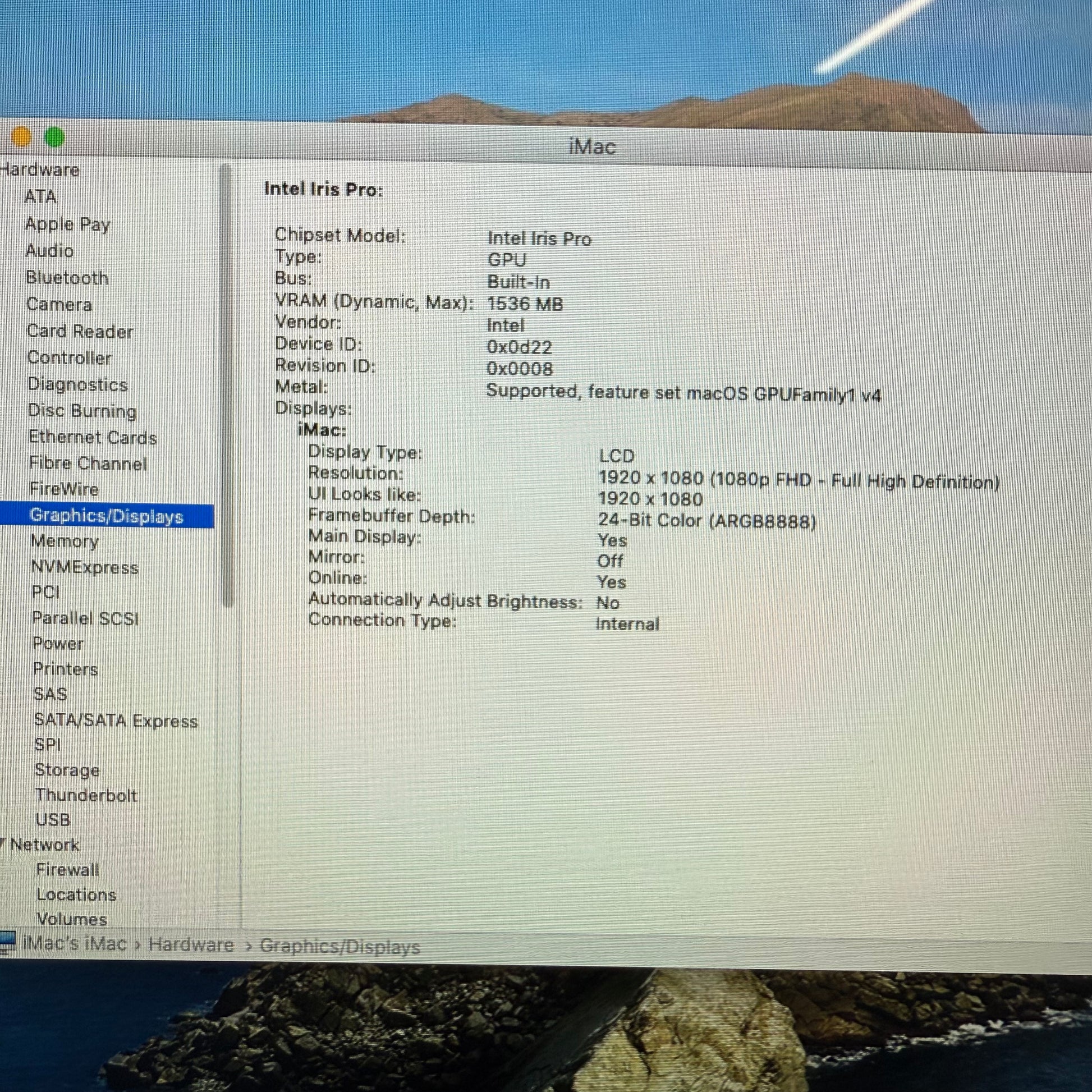1092x1092 pixels.
Task: Select NVMExpress in the sidebar
Action: [85, 567]
